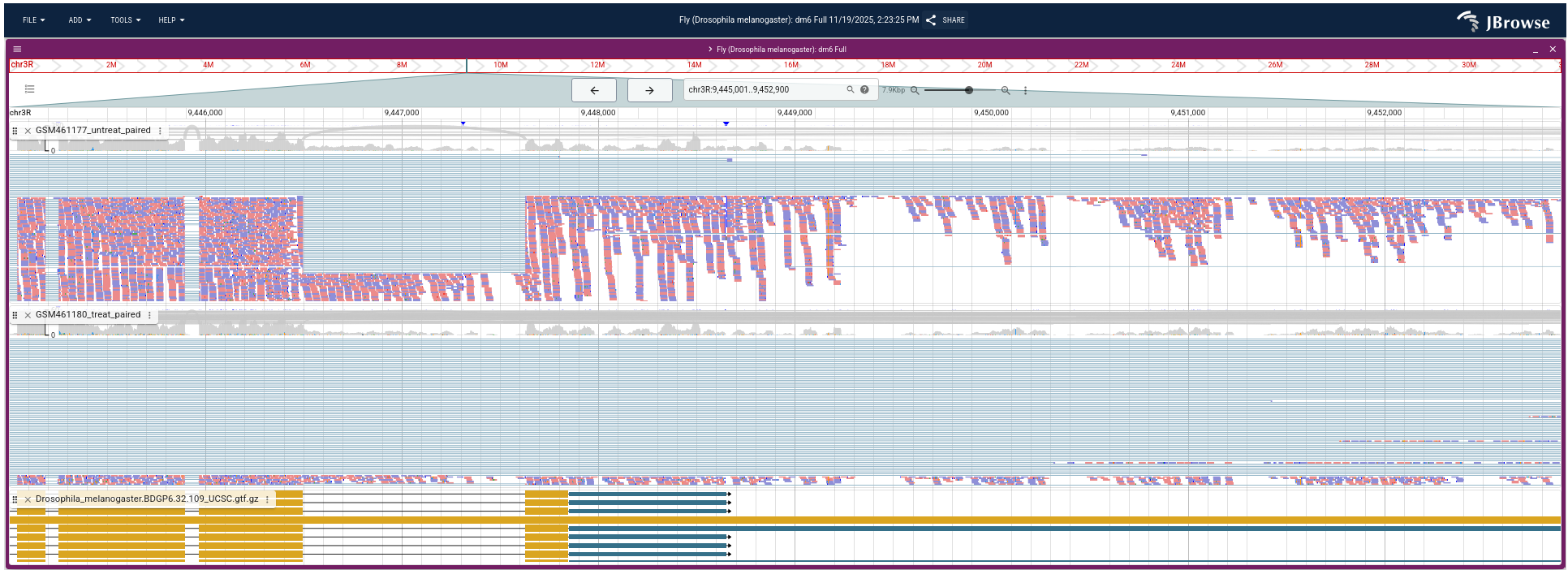Grab the drag handle of GSM461180_treat_paired
Image resolution: width=1568 pixels, height=570 pixels.
(15, 315)
